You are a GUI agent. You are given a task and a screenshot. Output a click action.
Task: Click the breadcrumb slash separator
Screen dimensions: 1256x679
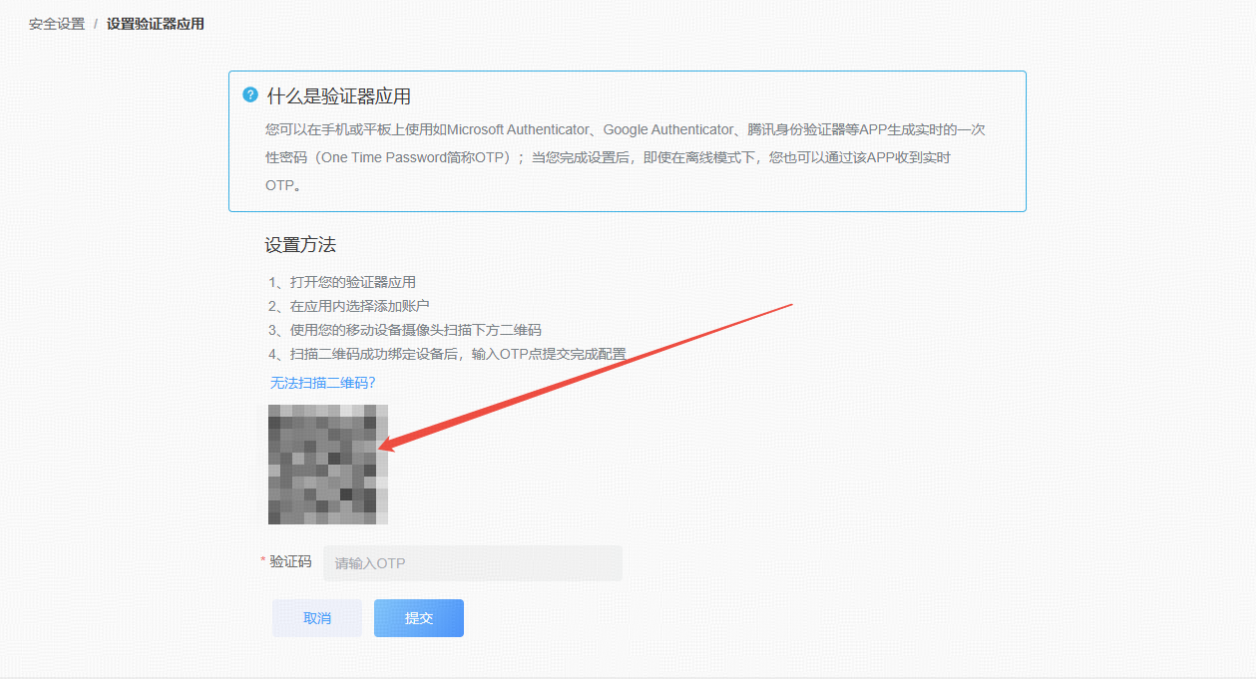96,24
